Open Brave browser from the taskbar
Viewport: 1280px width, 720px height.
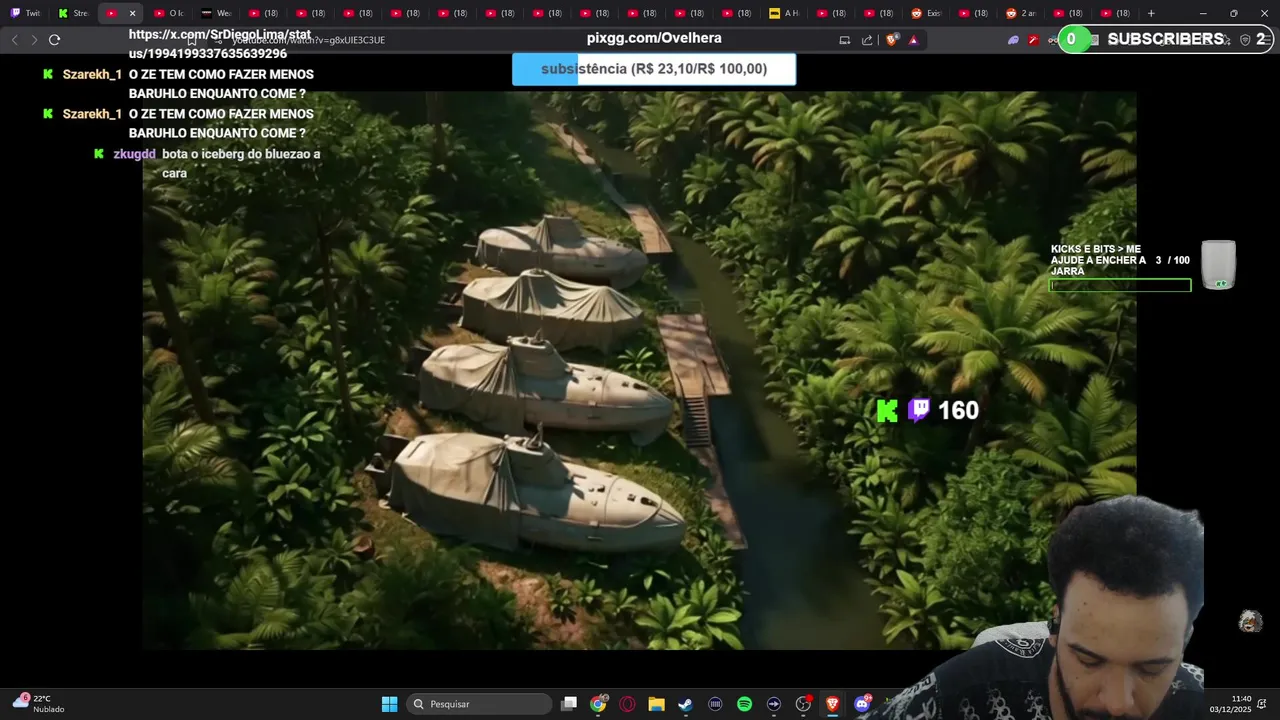point(832,704)
